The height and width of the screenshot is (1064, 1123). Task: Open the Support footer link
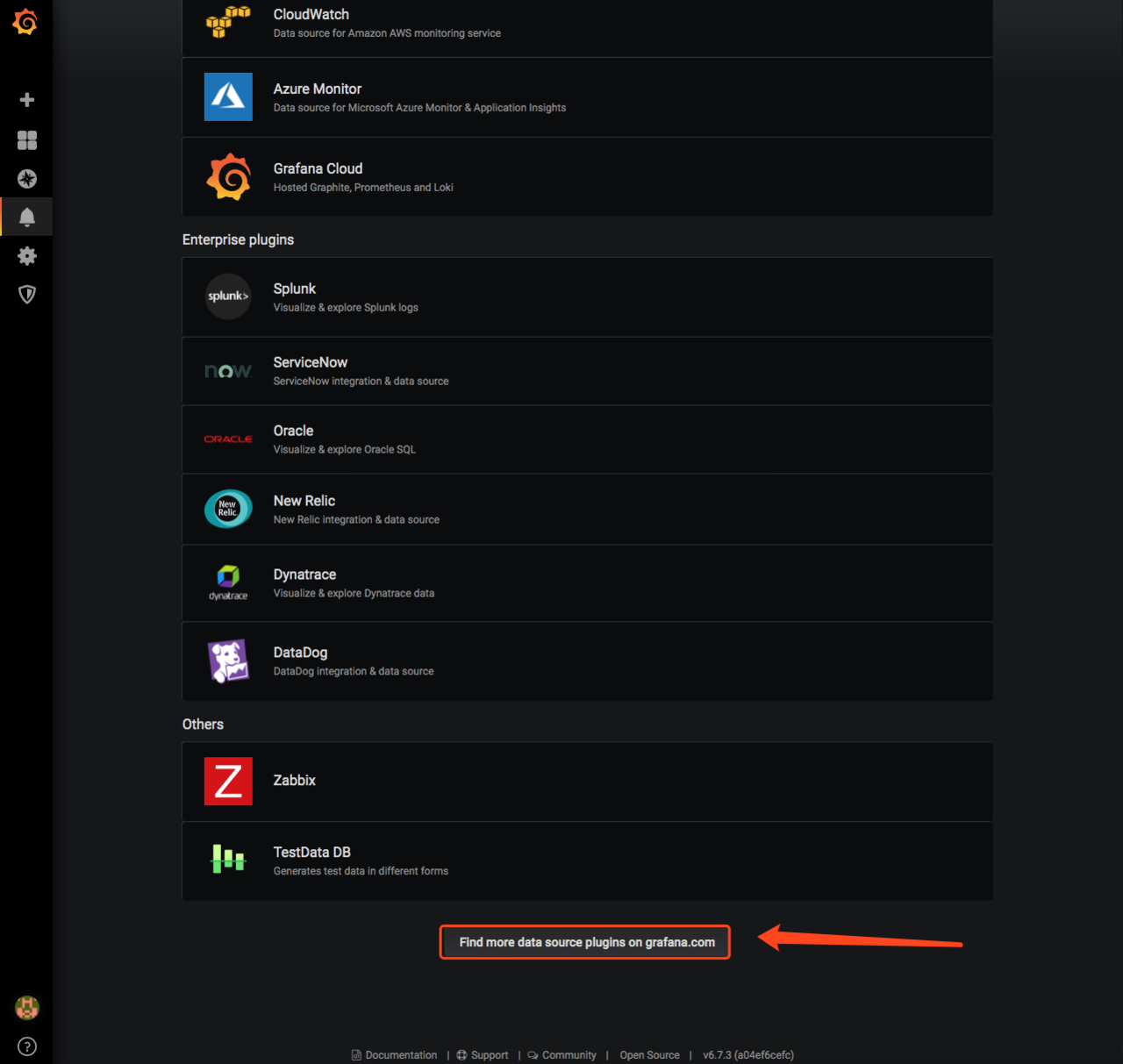(x=483, y=1055)
